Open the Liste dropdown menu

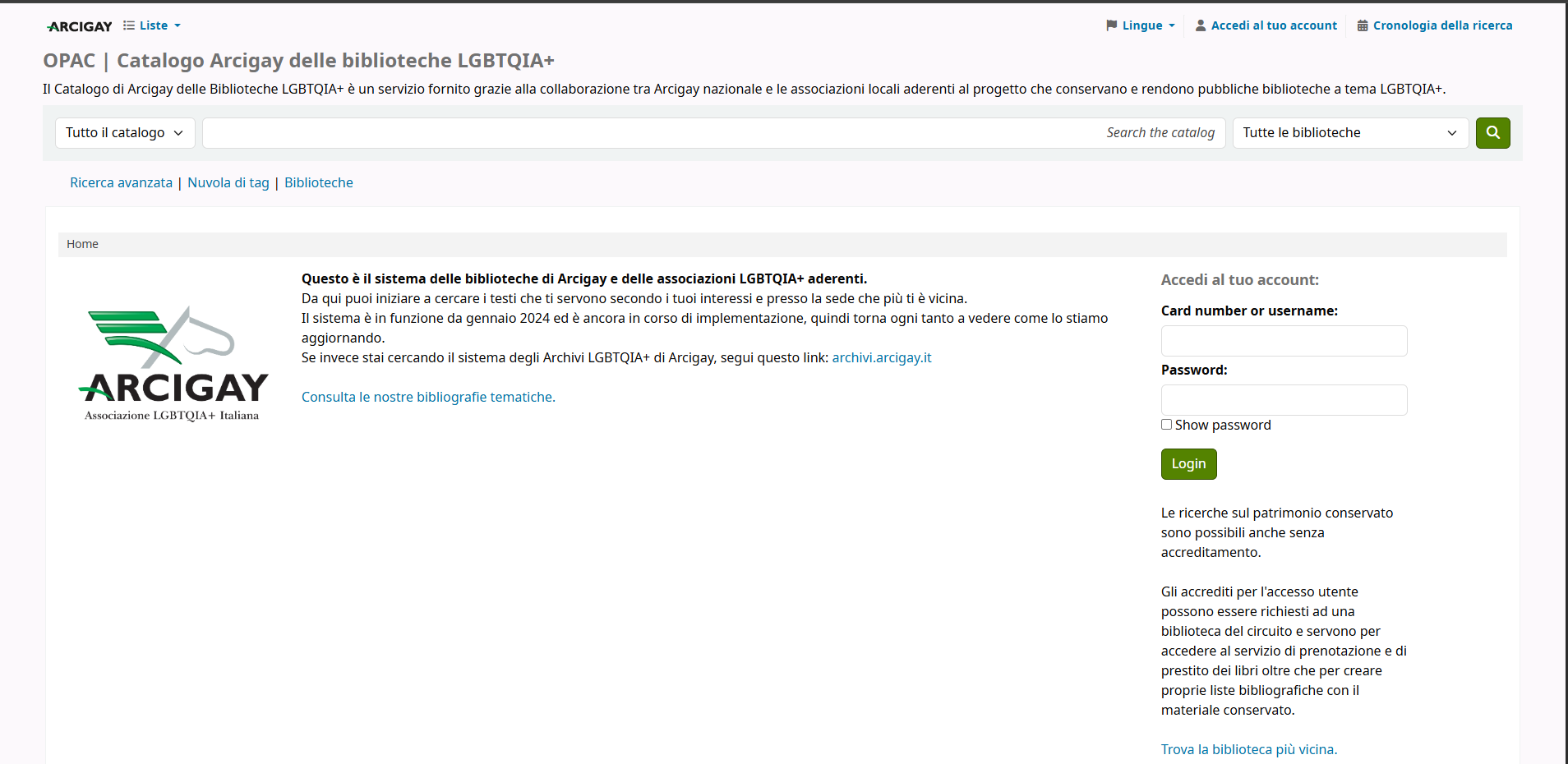(152, 25)
